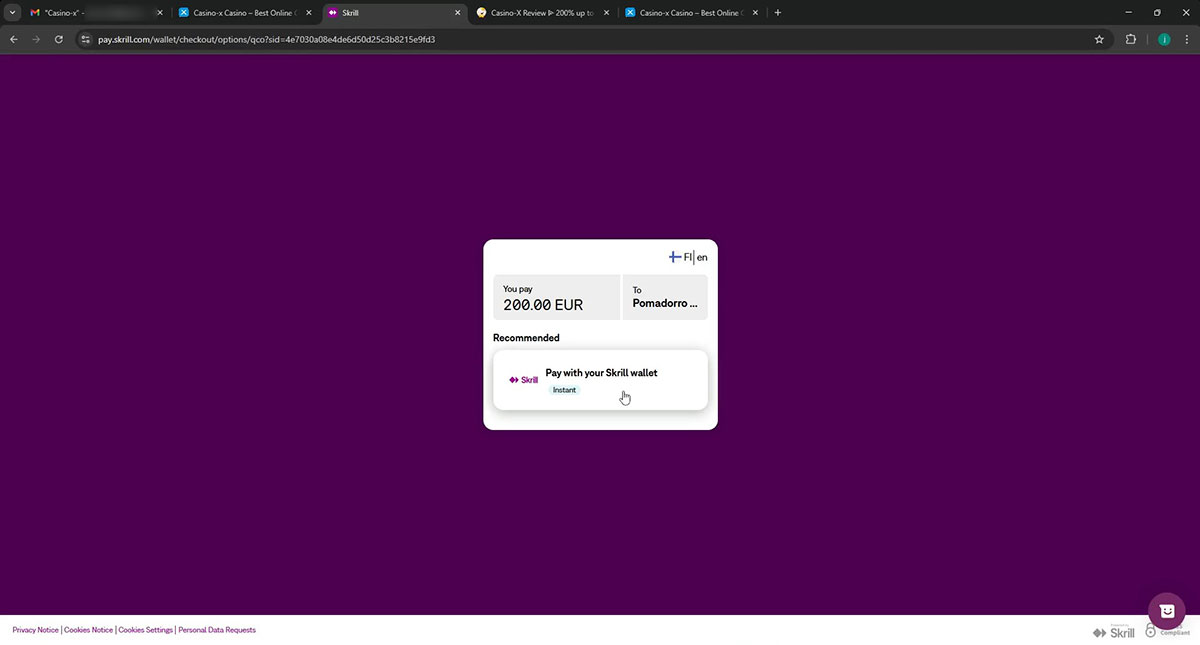Open Chrome three-dot menu
This screenshot has width=1200, height=645.
1187,40
